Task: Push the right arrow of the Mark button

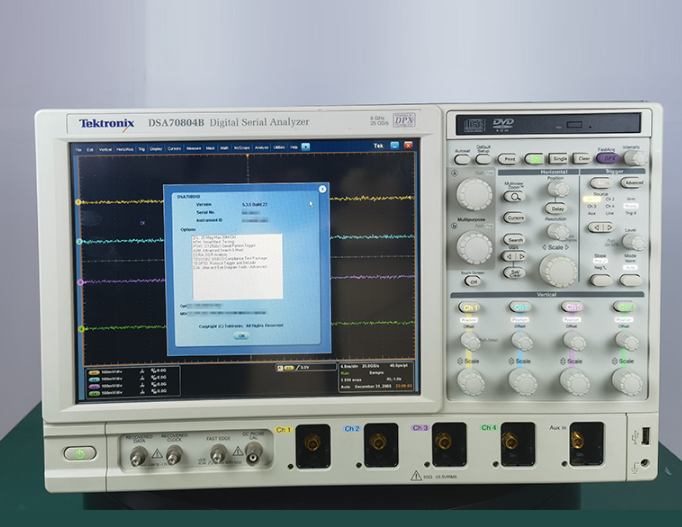Action: [520, 257]
